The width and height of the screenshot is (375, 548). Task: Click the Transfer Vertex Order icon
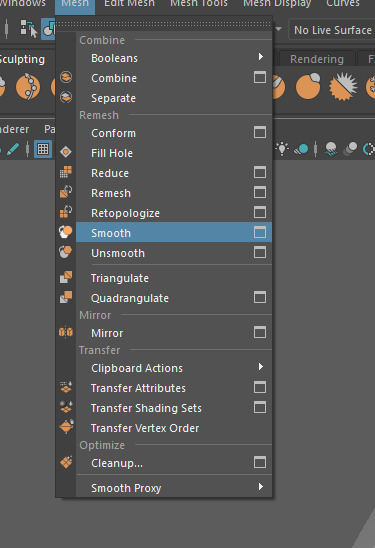point(66,426)
